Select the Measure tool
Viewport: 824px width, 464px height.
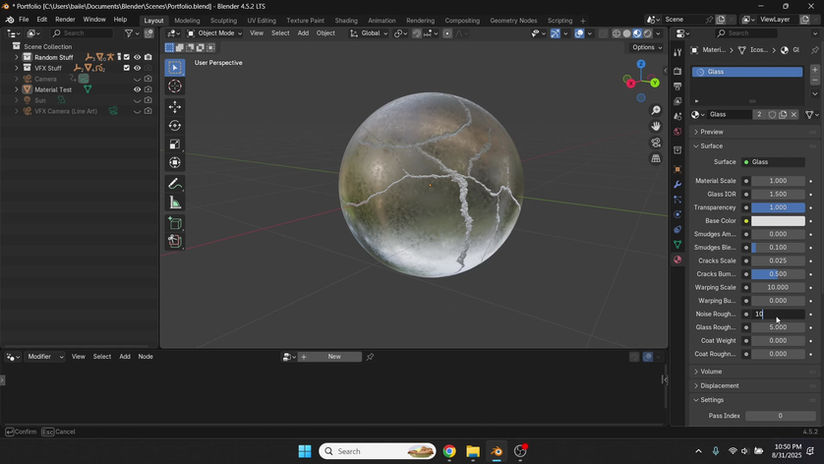175,203
